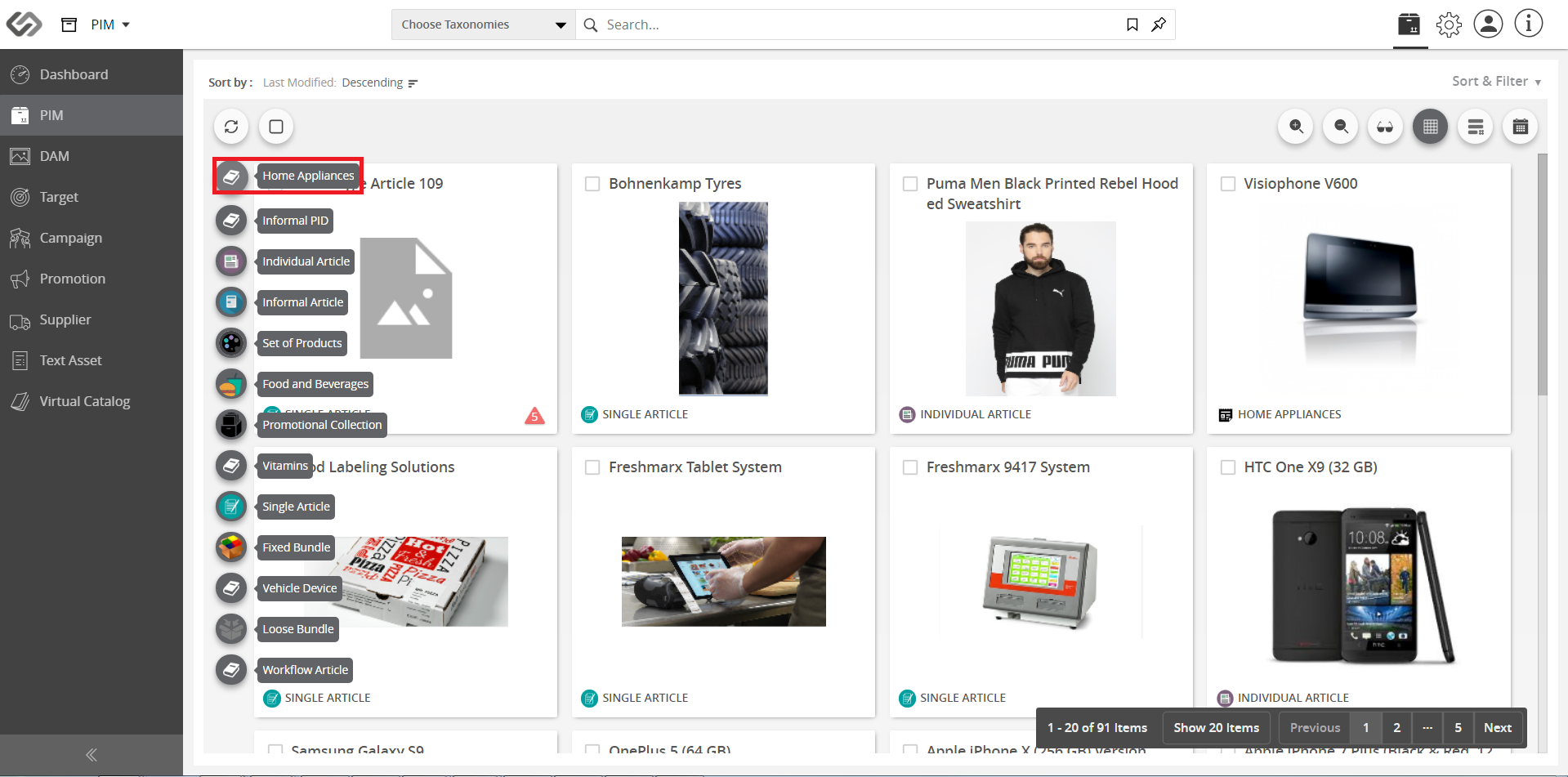
Task: Check the Freshmarx 9417 System checkbox
Action: pos(910,467)
